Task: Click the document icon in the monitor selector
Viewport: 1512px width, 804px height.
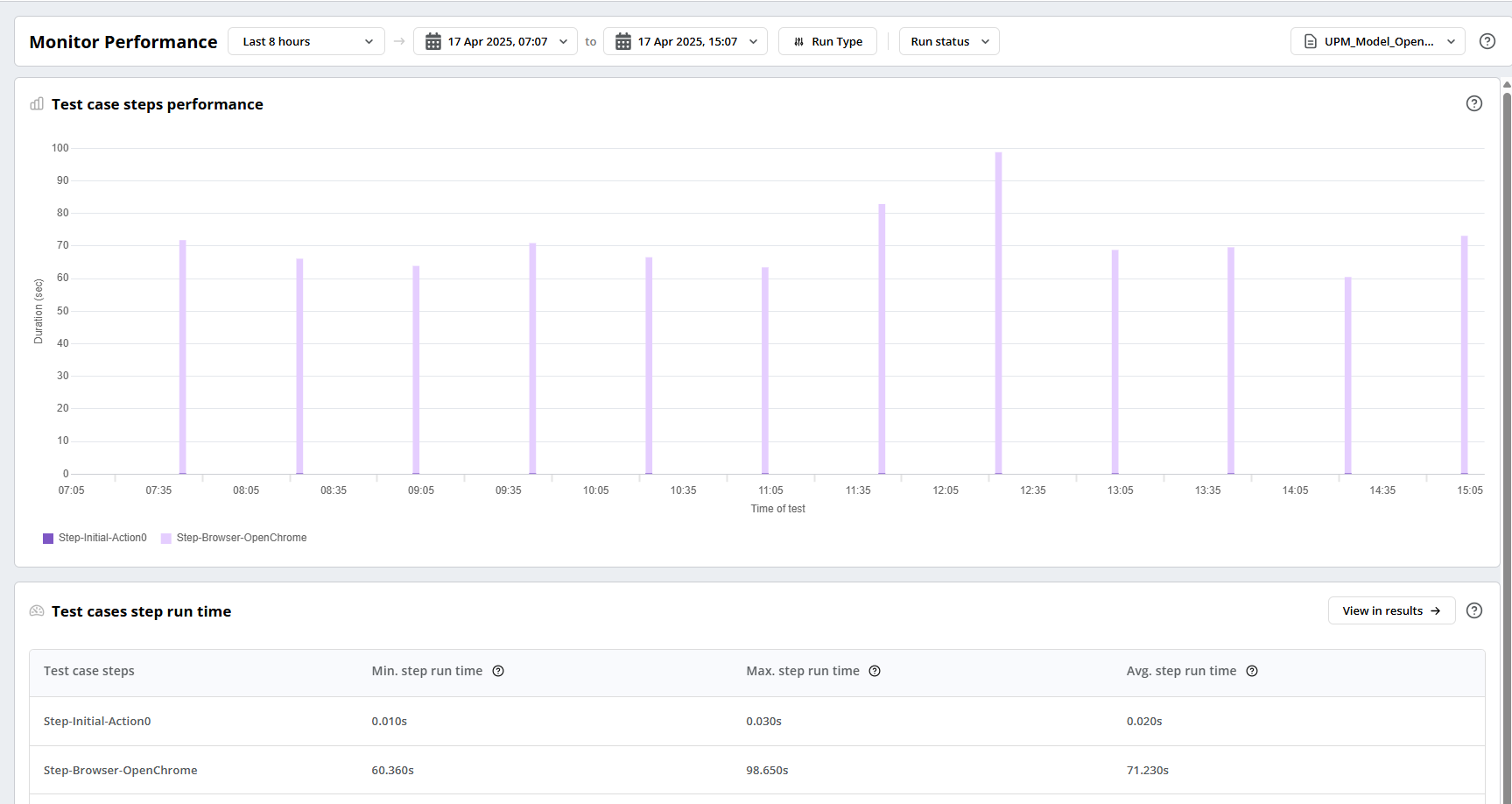Action: point(1311,41)
